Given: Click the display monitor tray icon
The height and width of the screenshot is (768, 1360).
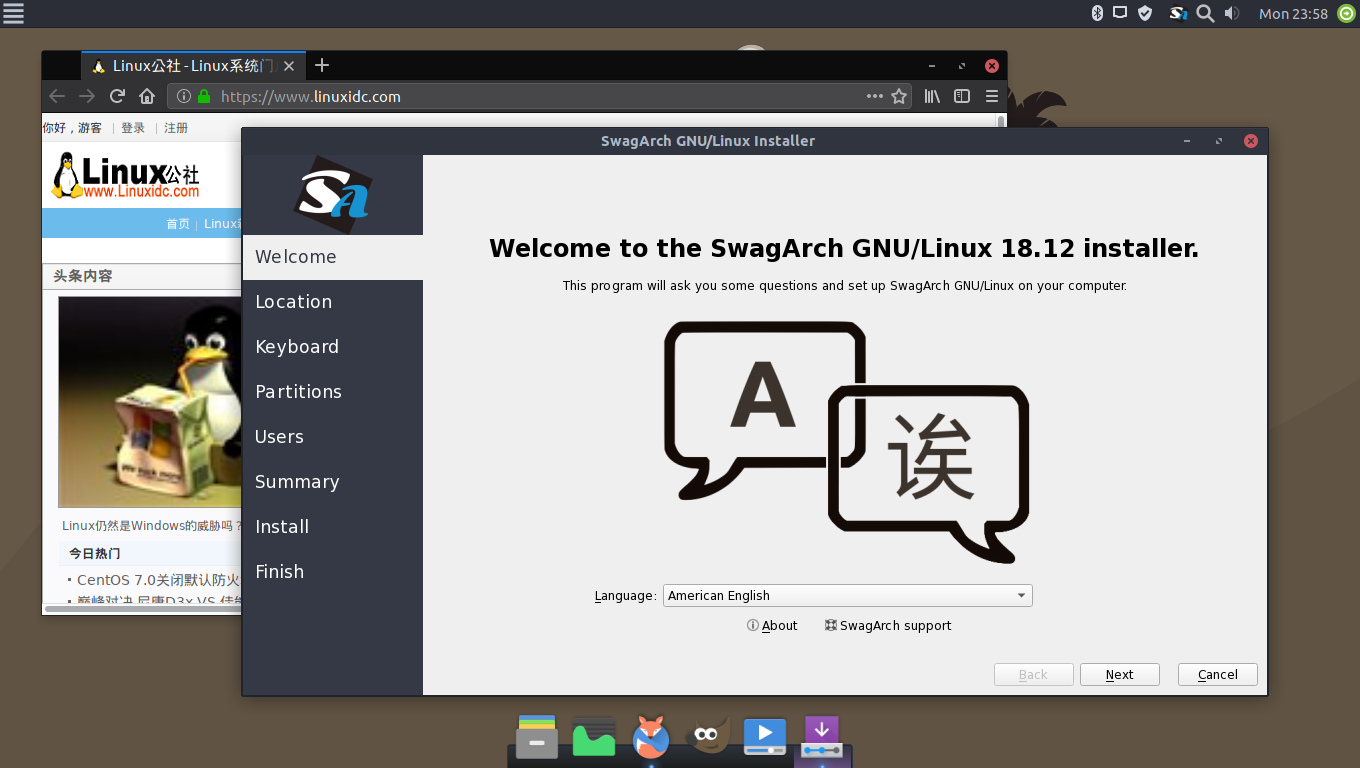Looking at the screenshot, I should click(x=1120, y=13).
